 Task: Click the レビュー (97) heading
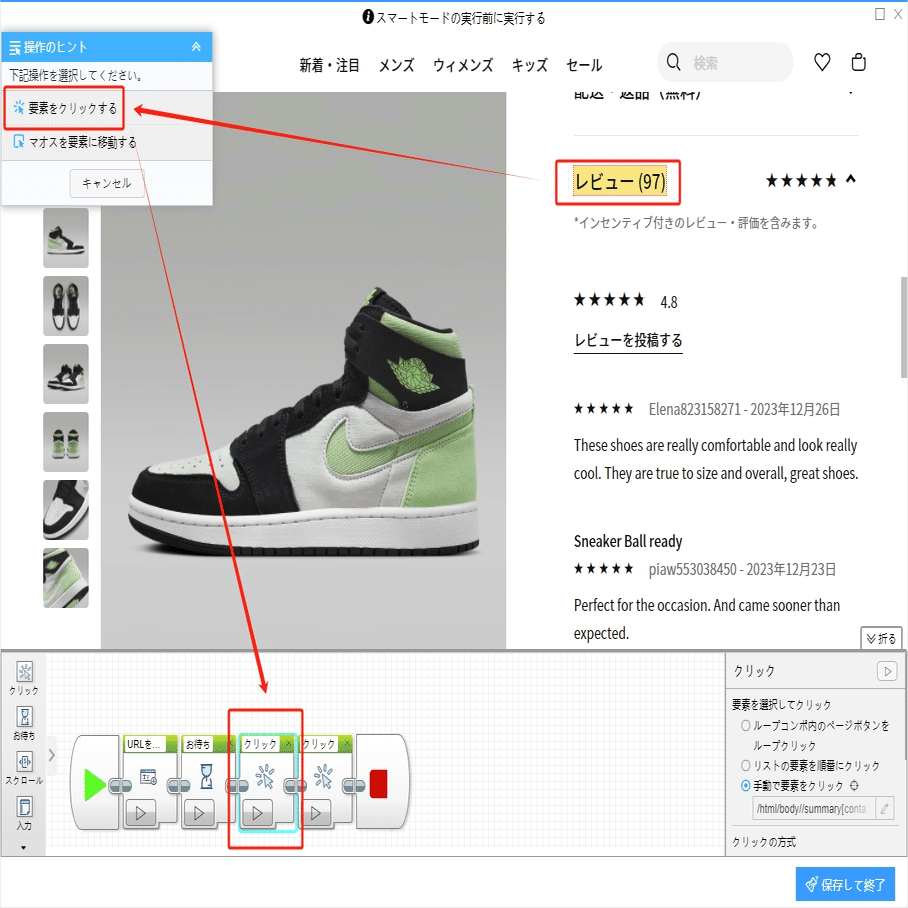tap(620, 182)
